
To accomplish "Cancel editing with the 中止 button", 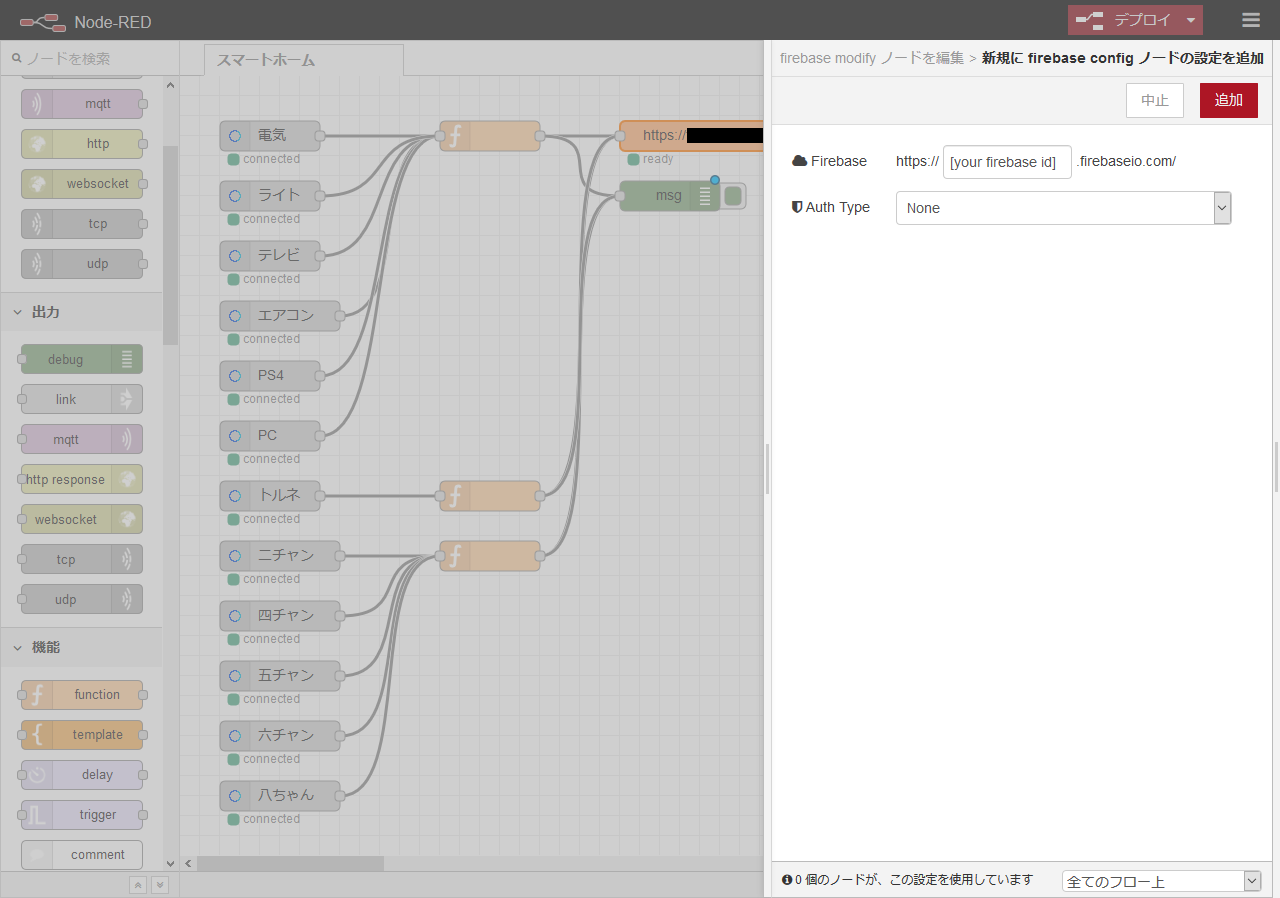I will click(x=1154, y=100).
